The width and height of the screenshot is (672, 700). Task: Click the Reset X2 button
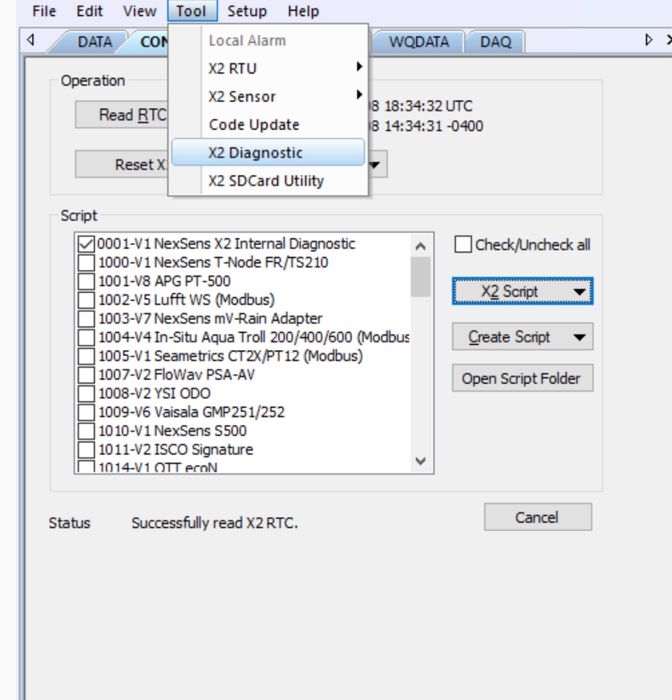(x=121, y=164)
